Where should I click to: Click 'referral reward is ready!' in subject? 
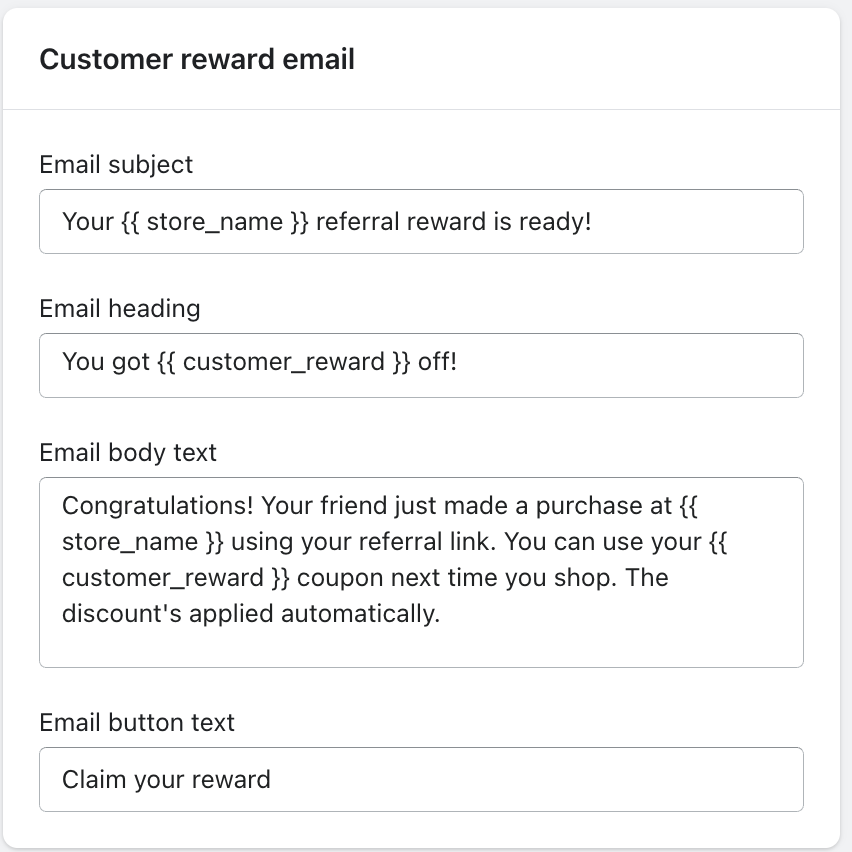454,221
